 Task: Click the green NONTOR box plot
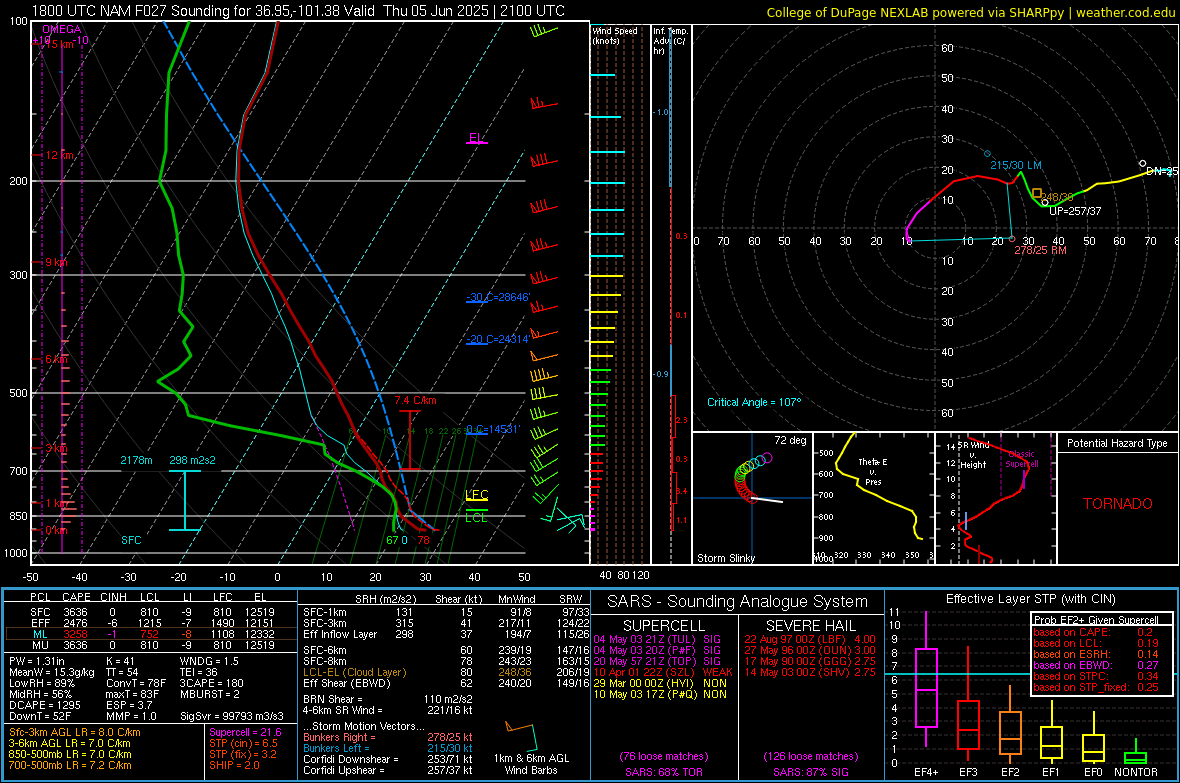1135,754
